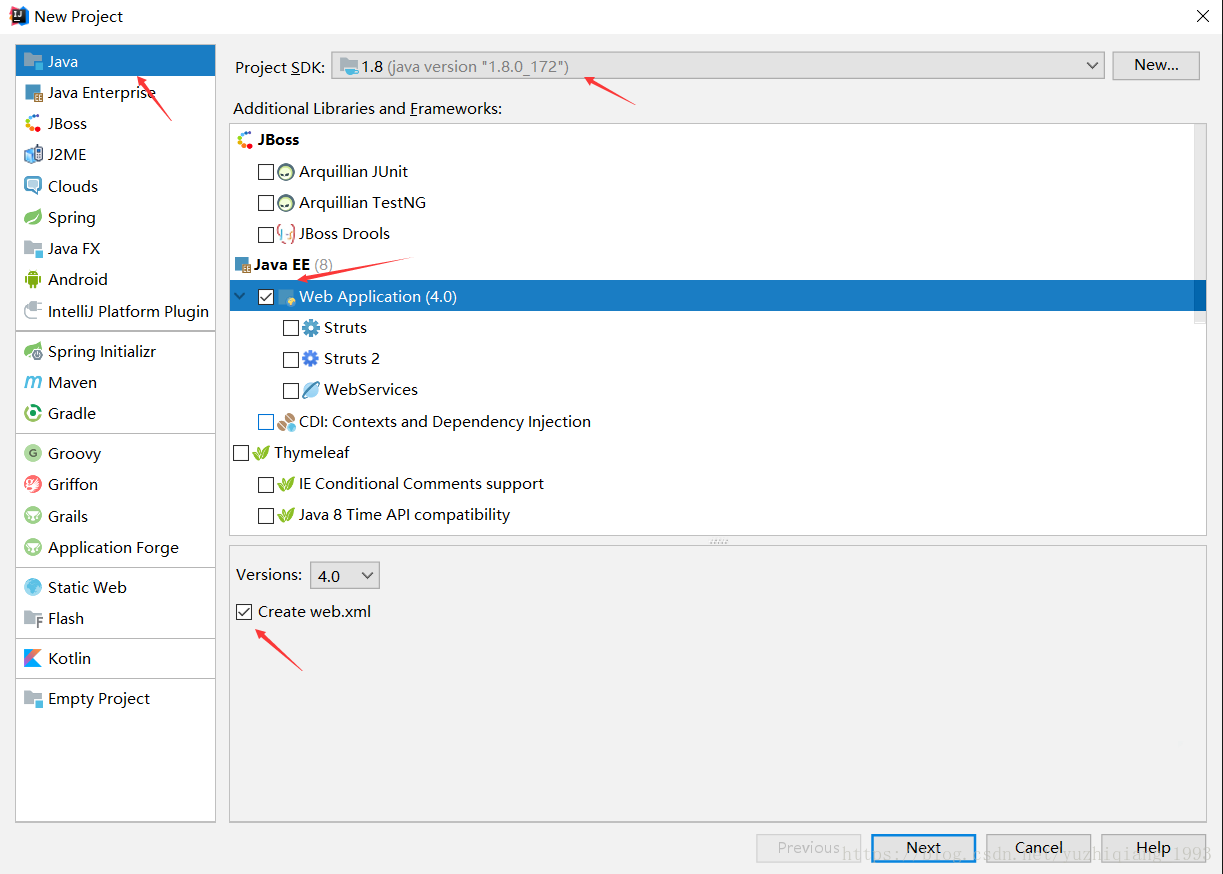1223x874 pixels.
Task: Check the JBoss Drools checkbox
Action: (266, 234)
